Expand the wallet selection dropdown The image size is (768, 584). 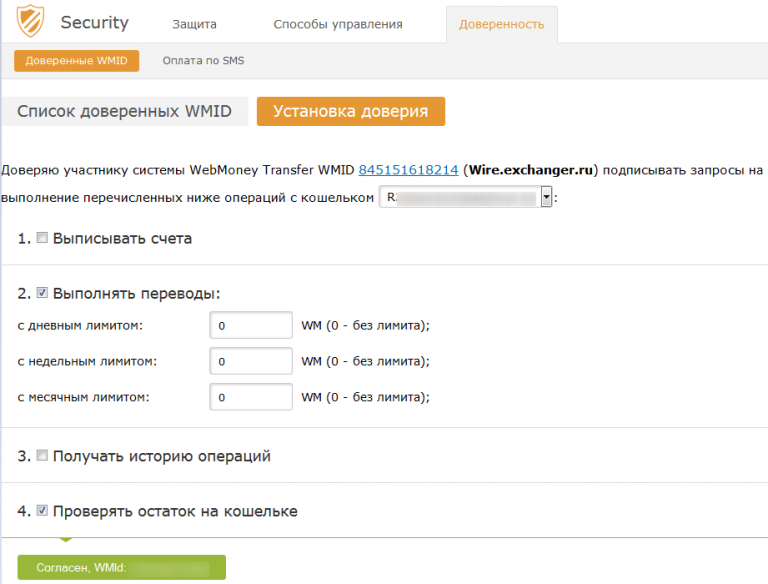pyautogui.click(x=546, y=198)
